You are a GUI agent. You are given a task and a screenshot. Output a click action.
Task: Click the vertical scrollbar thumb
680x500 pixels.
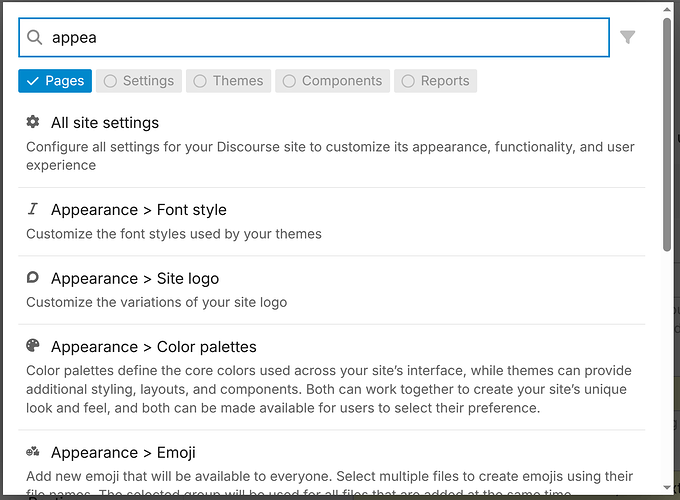click(667, 134)
